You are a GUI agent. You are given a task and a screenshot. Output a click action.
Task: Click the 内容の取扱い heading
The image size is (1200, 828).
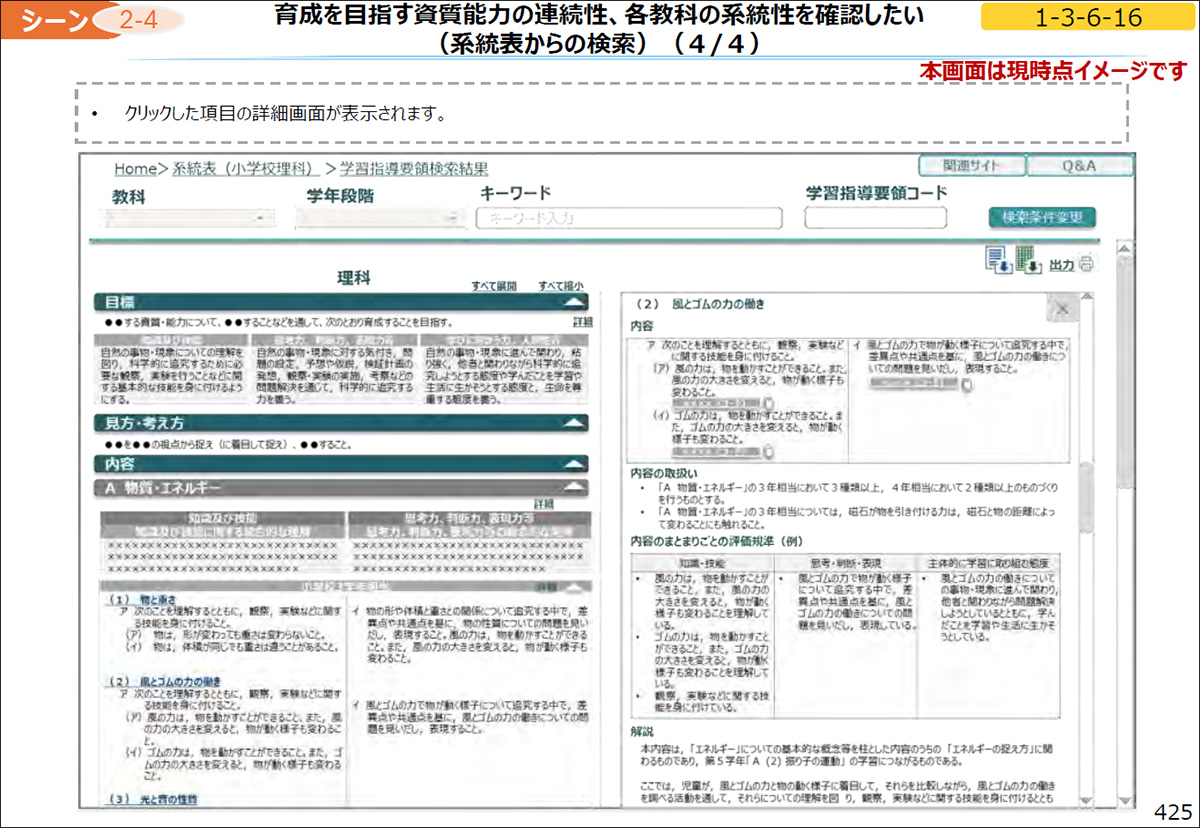pos(664,473)
